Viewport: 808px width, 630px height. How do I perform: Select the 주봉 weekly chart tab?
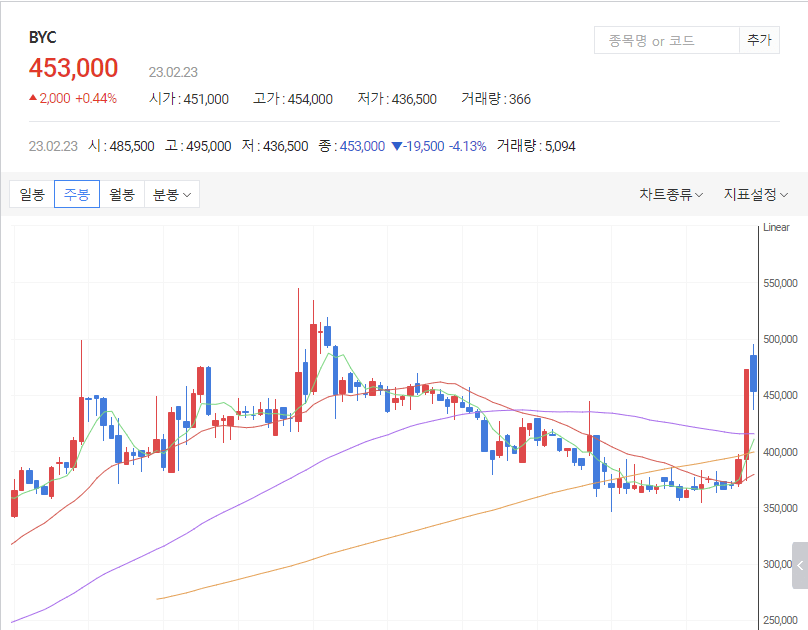coord(77,194)
